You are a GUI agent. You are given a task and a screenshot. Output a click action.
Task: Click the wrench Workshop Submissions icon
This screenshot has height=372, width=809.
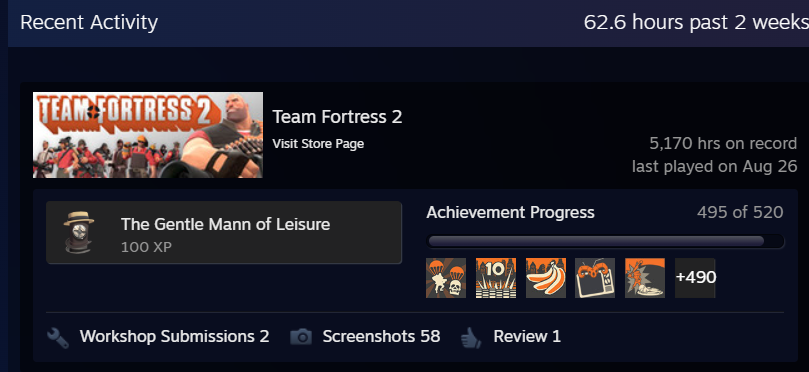click(x=58, y=337)
